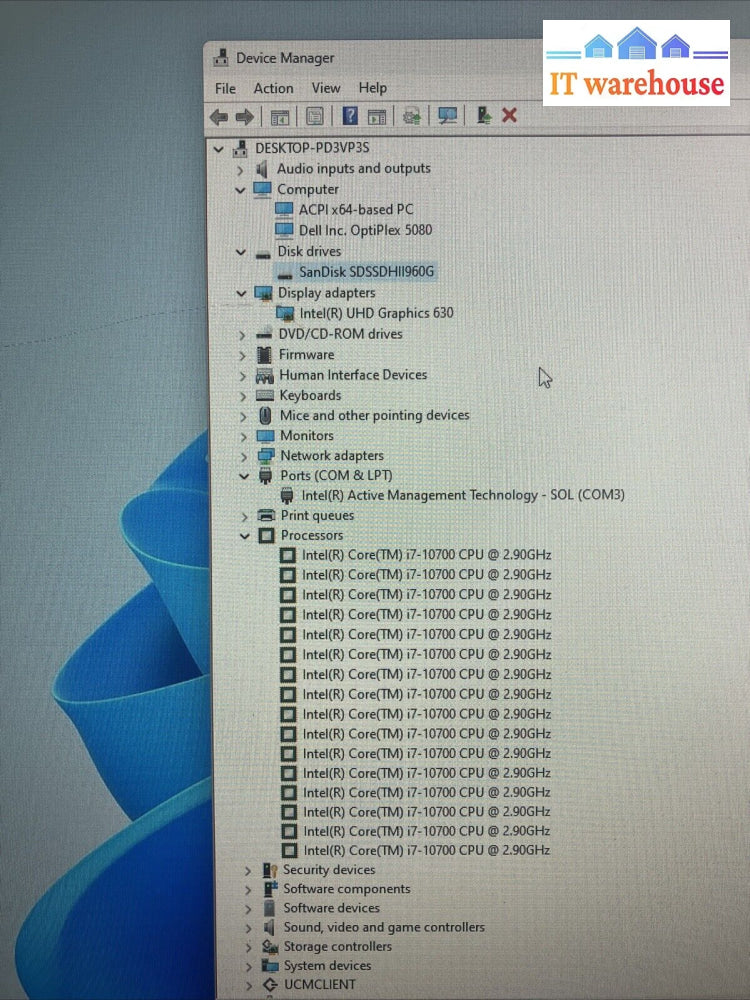The height and width of the screenshot is (1000, 750).
Task: Expand the Sound, video and game controllers node
Action: [248, 928]
